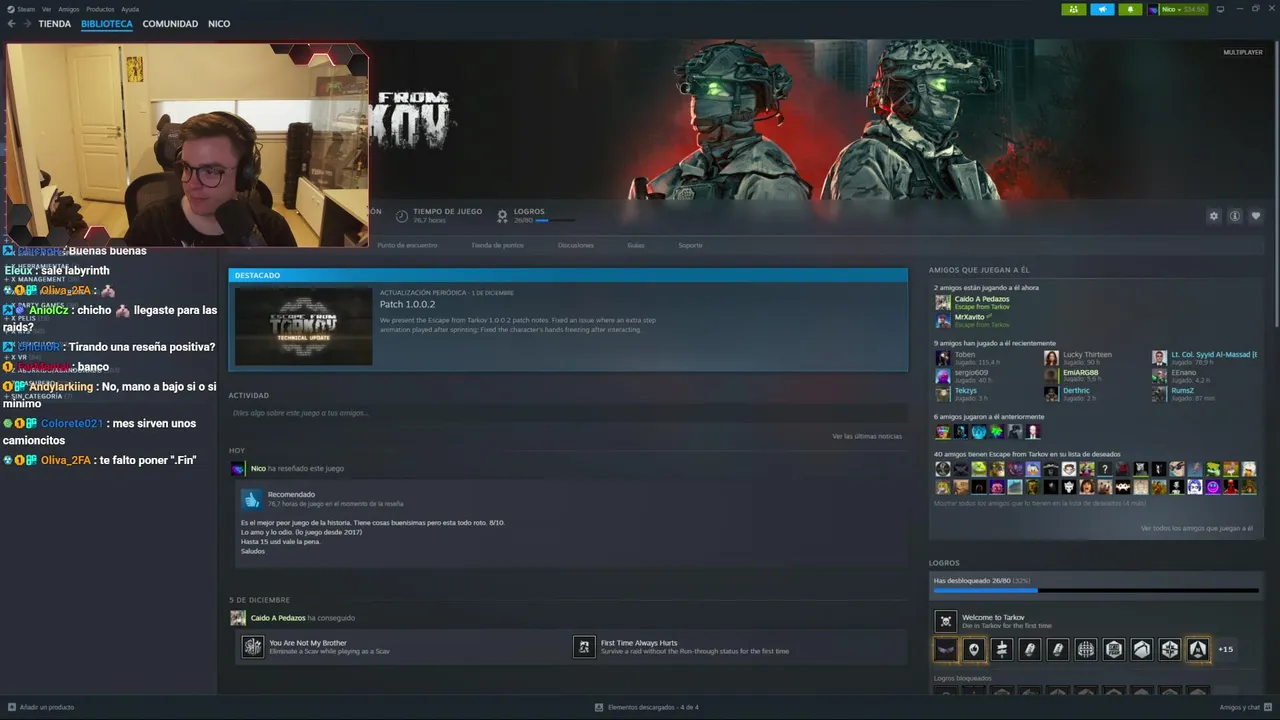The height and width of the screenshot is (720, 1280).
Task: Click Añadir un producto button
Action: [41, 707]
